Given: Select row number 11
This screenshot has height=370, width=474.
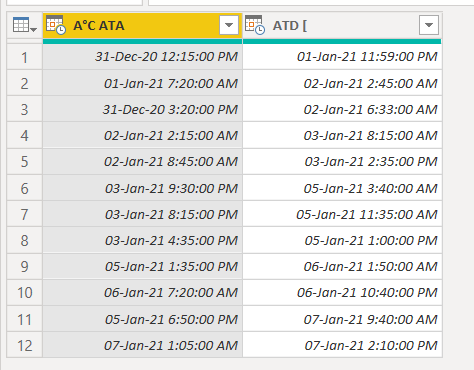Looking at the screenshot, I should [24, 319].
